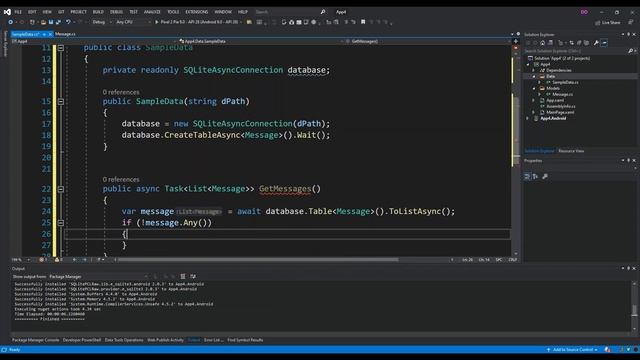Open the App4 project navigation dropdown

pyautogui.click(x=94, y=41)
